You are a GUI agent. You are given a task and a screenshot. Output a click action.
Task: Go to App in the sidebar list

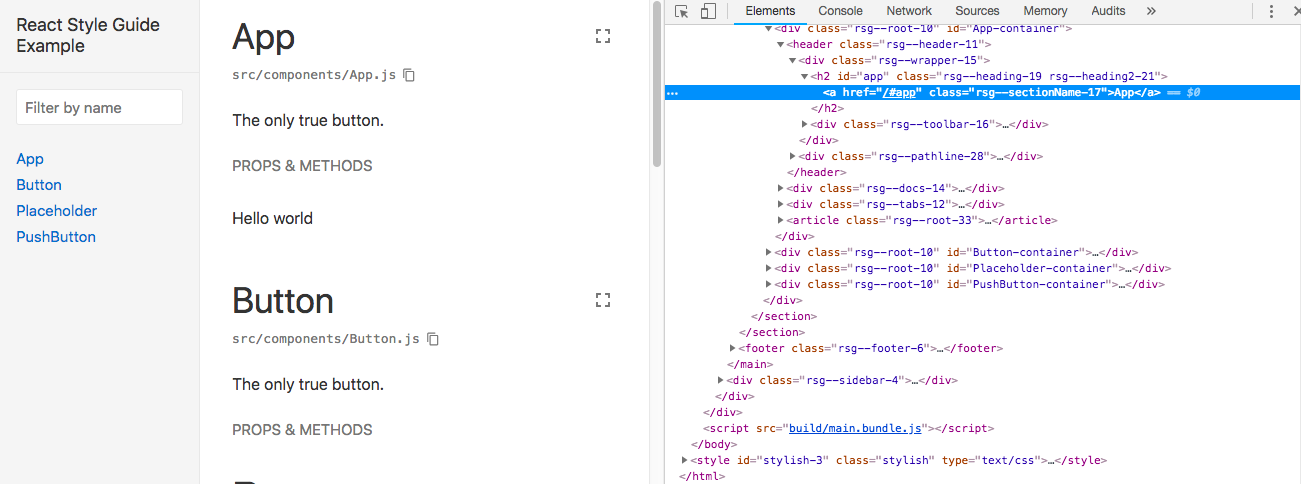pyautogui.click(x=30, y=159)
